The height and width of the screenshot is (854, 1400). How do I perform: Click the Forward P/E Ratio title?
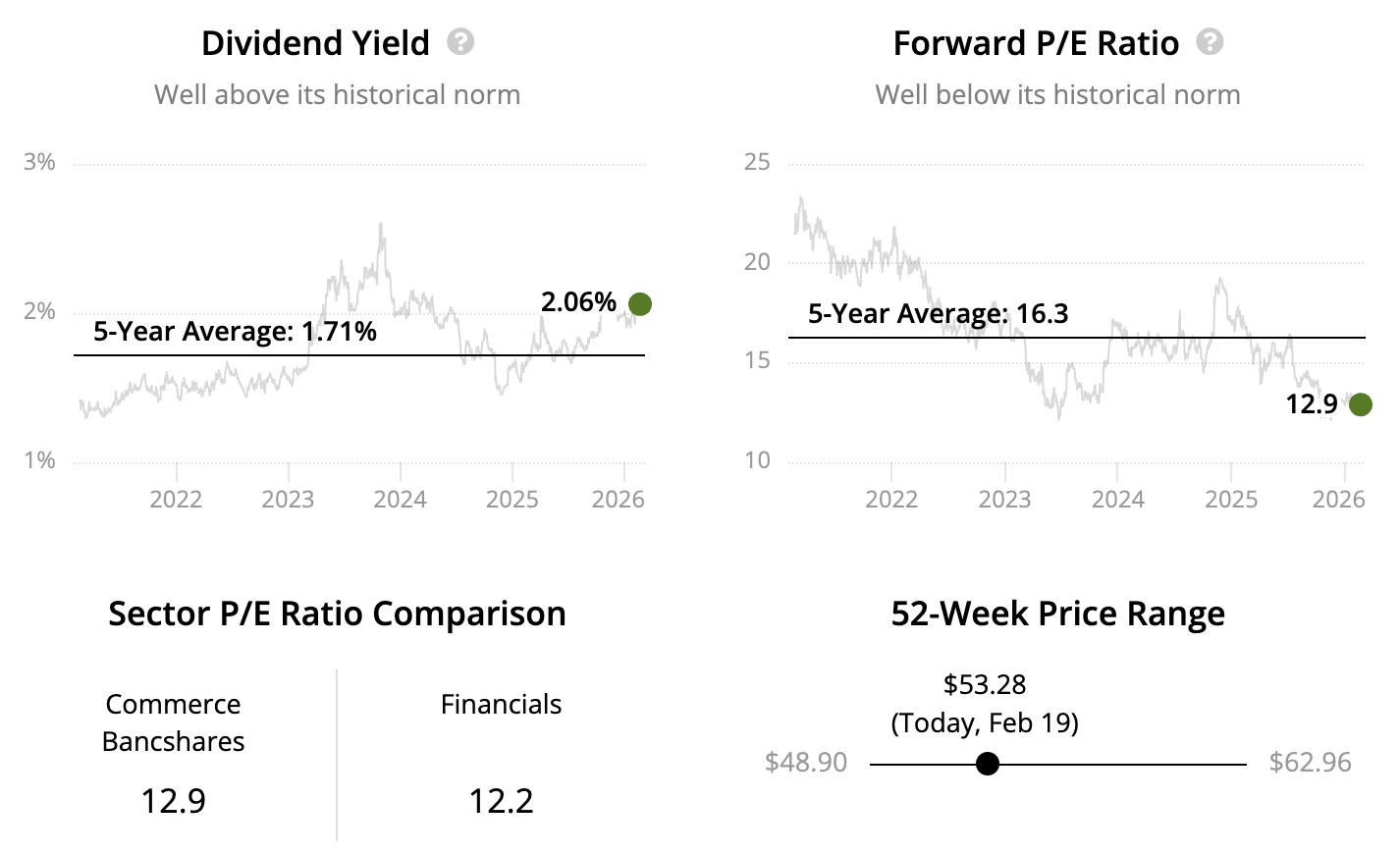1036,43
